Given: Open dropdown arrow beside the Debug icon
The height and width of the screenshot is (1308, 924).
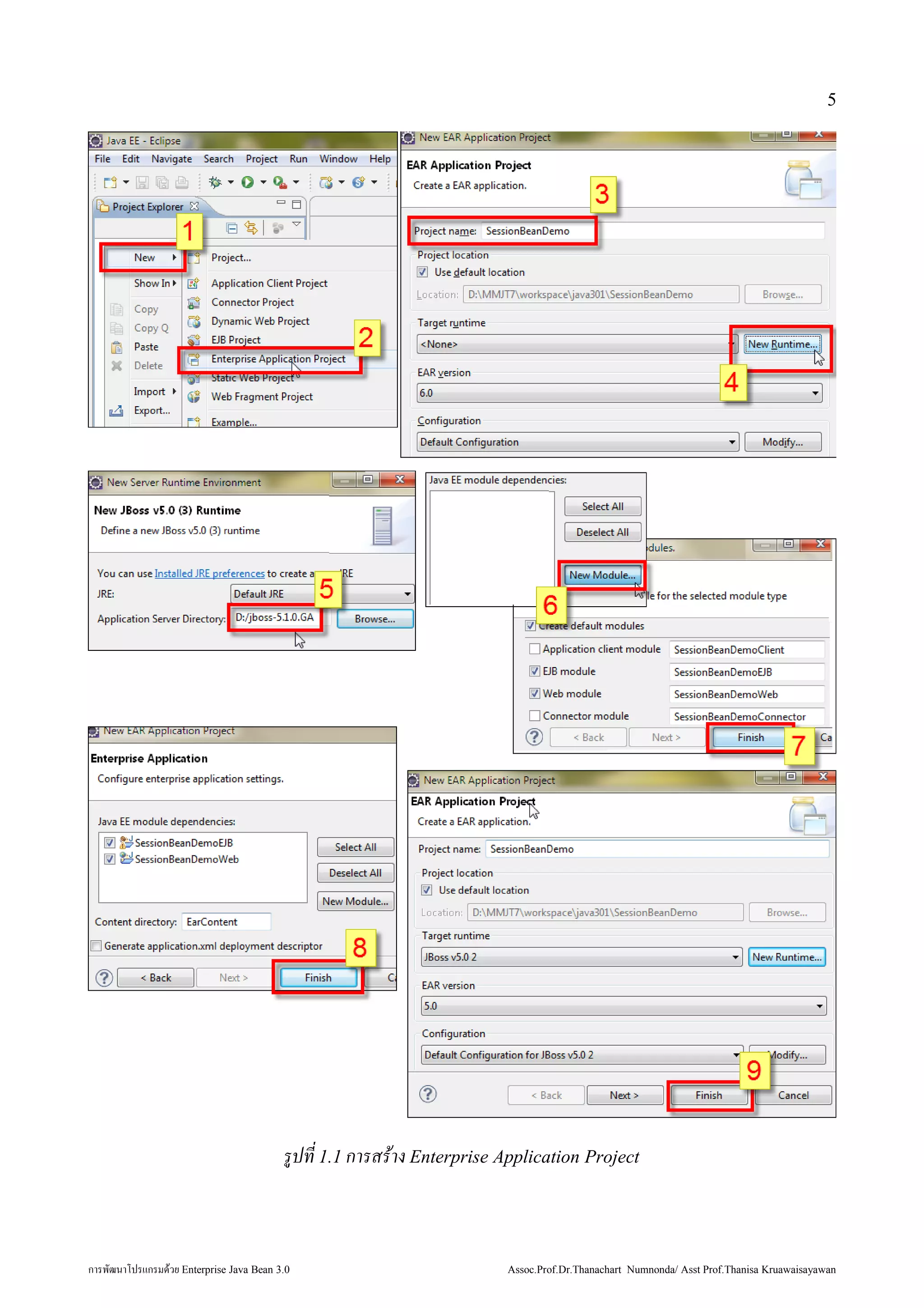Looking at the screenshot, I should click(231, 182).
